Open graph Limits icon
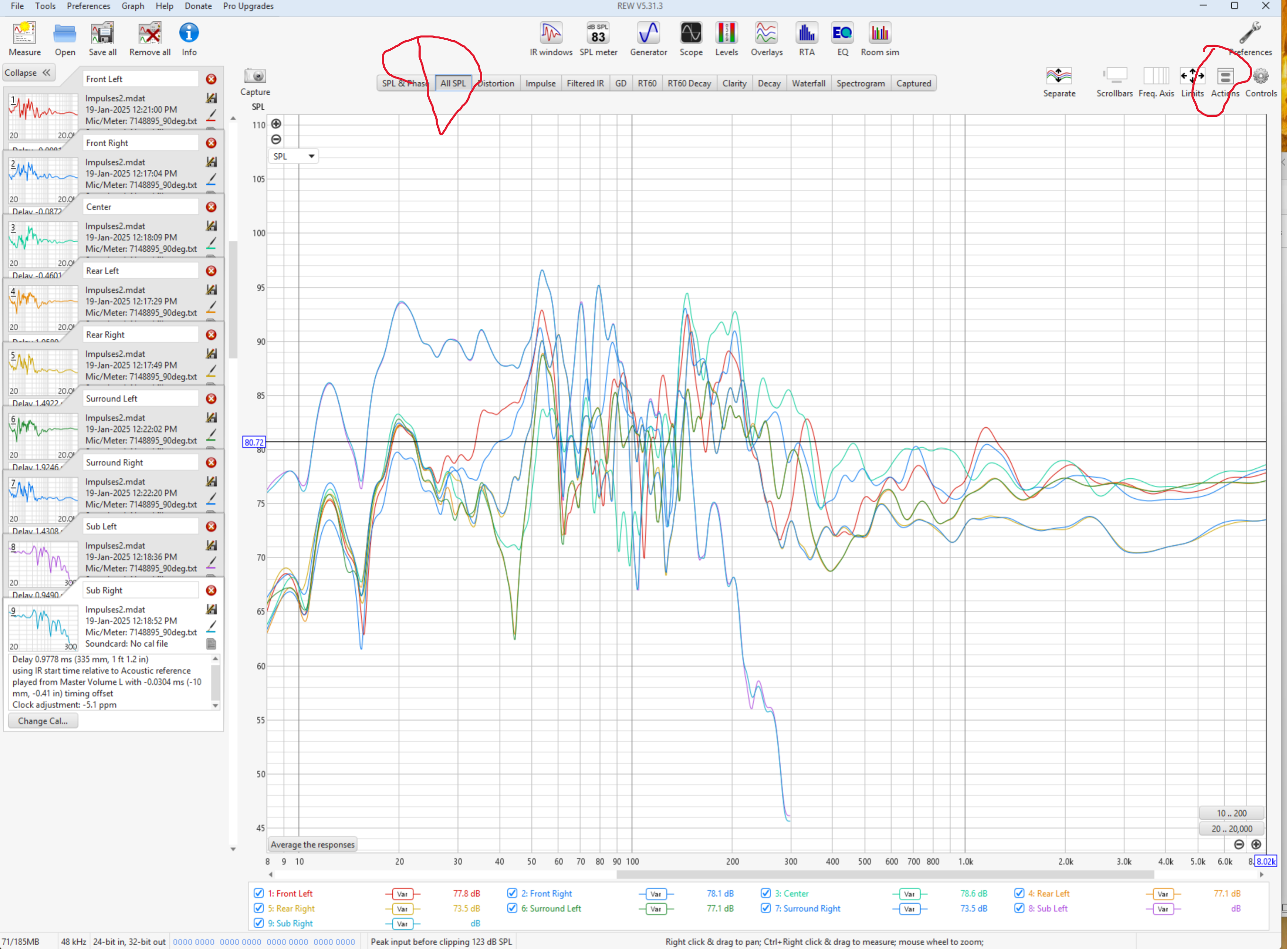 1192,76
